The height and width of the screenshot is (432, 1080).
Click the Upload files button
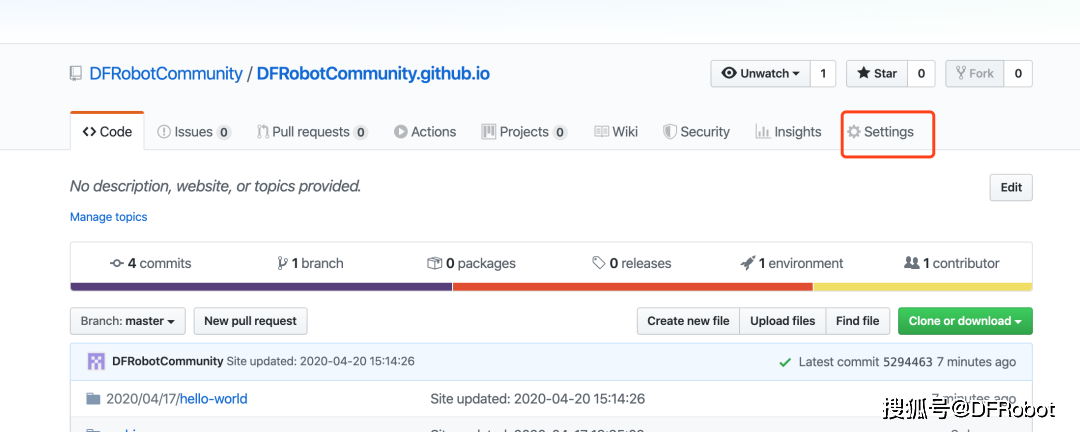pyautogui.click(x=782, y=321)
